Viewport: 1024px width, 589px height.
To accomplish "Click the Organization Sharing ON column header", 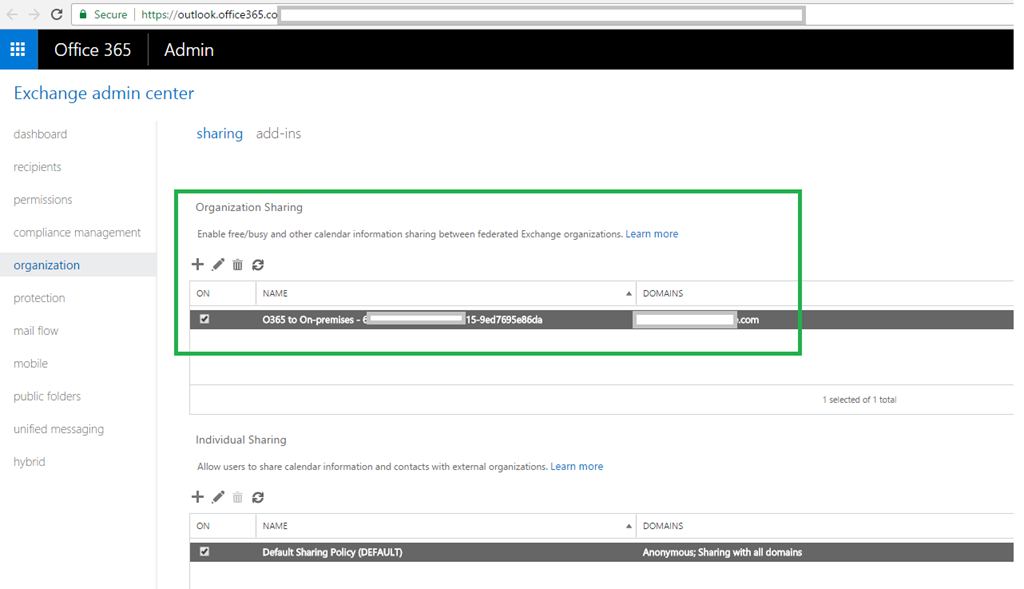I will coord(203,293).
